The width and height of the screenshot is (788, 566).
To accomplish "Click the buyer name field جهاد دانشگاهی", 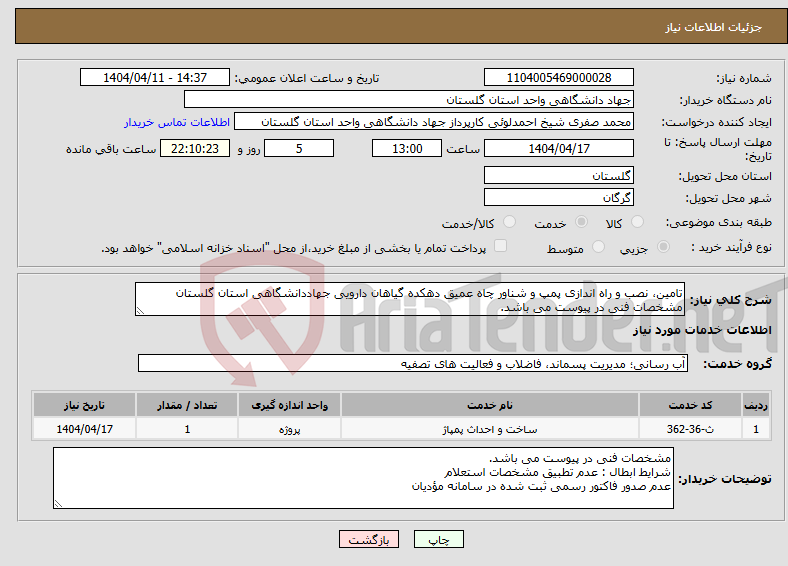I will [409, 100].
